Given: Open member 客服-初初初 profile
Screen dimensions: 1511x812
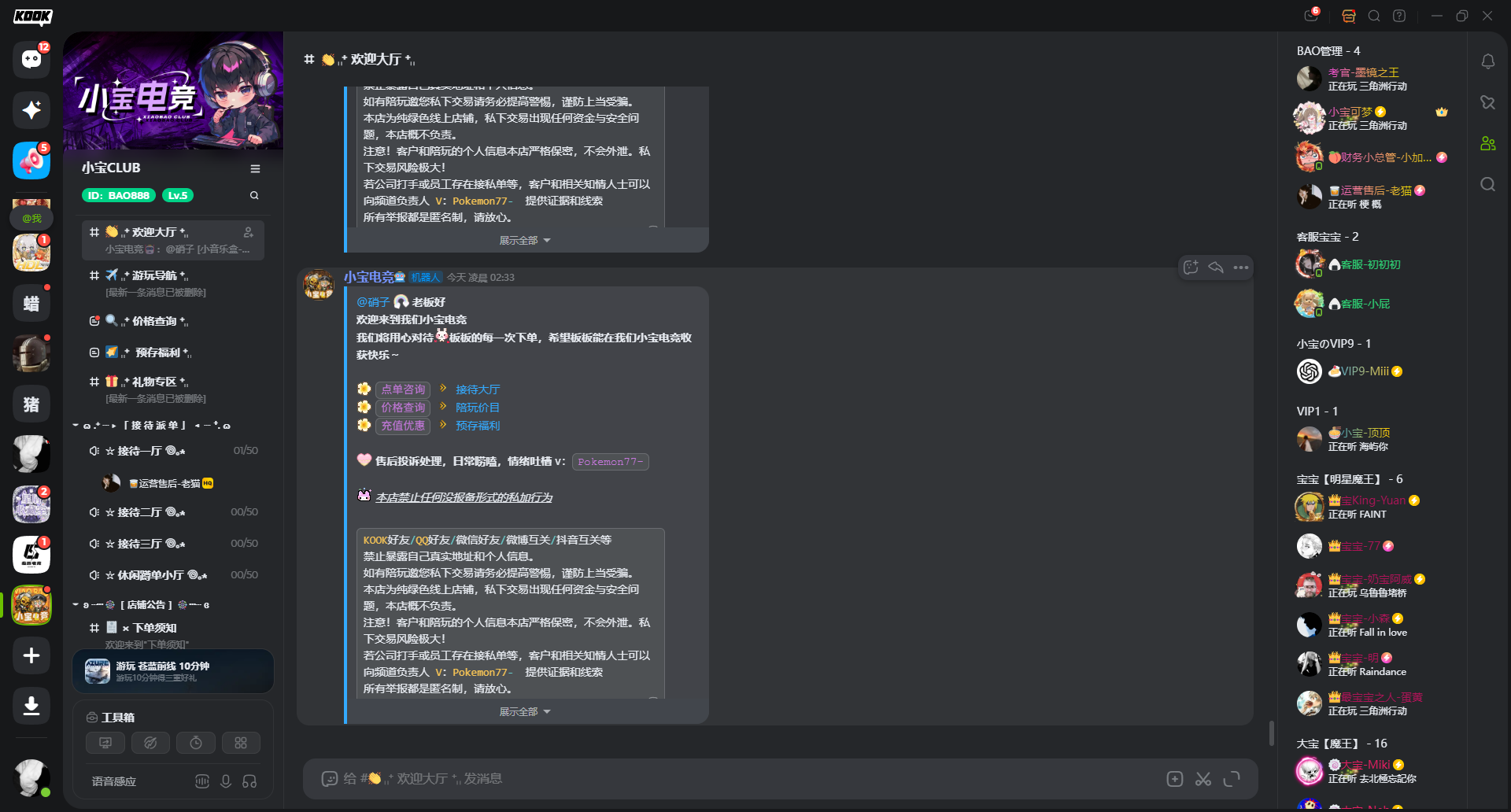Looking at the screenshot, I should click(1372, 264).
